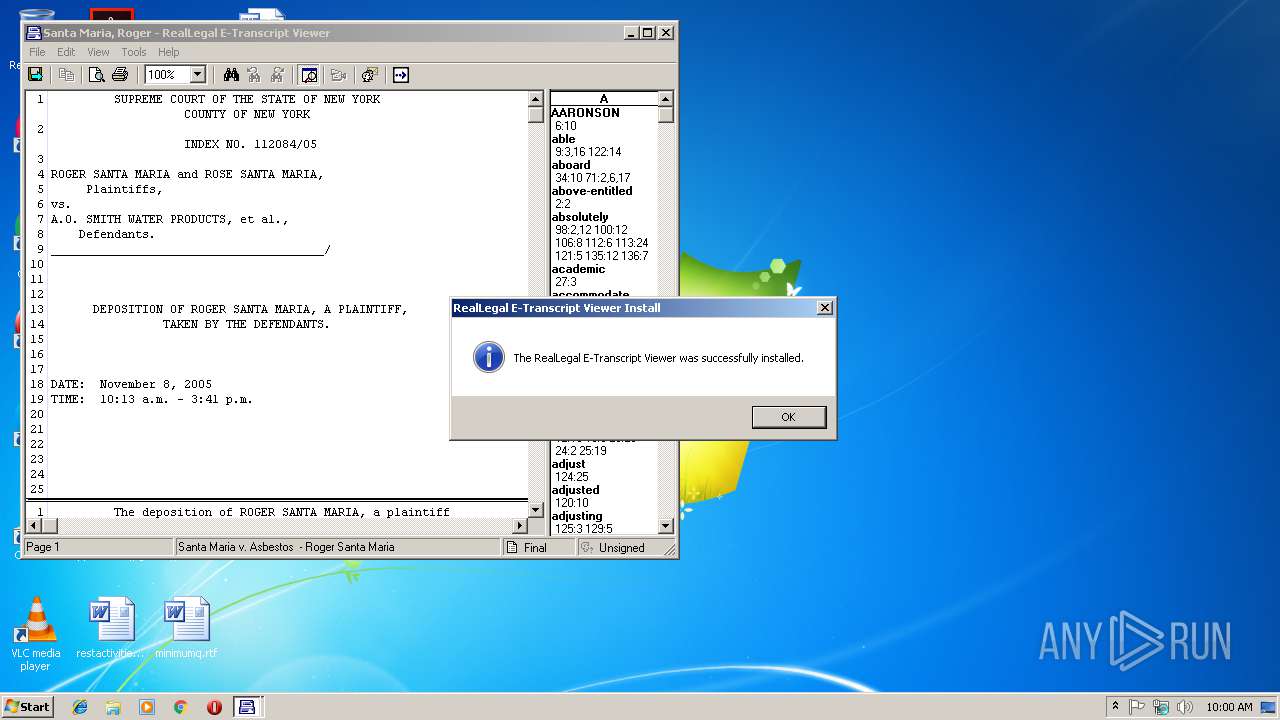1280x720 pixels.
Task: Click the word index scroll up arrow
Action: (666, 99)
